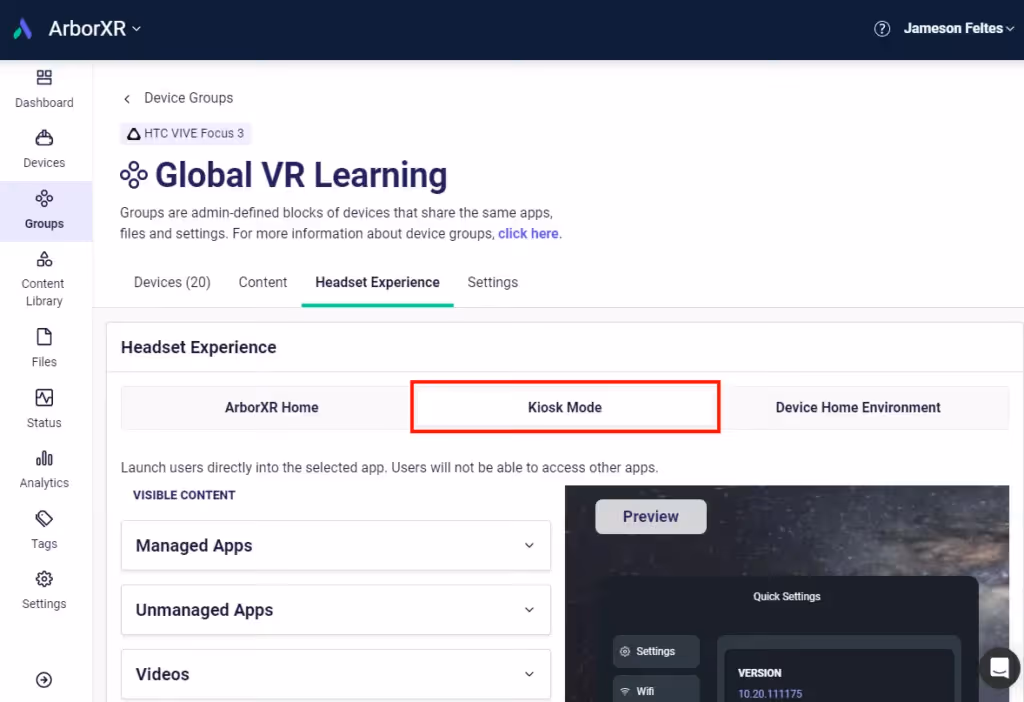Screen dimensions: 1024x702
Task: Click the Preview button
Action: (x=650, y=517)
